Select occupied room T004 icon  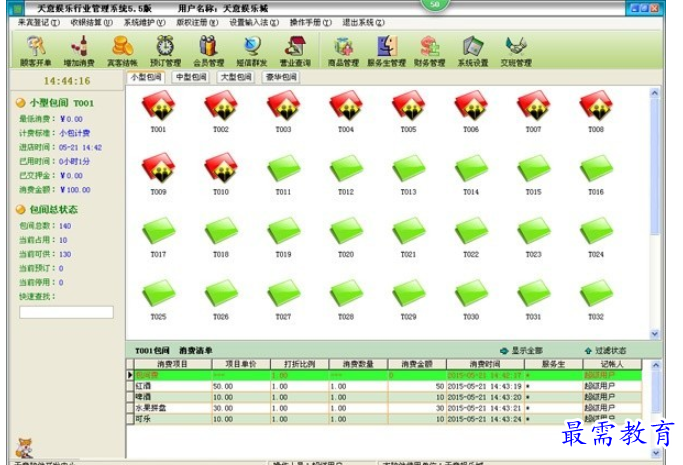[x=346, y=105]
